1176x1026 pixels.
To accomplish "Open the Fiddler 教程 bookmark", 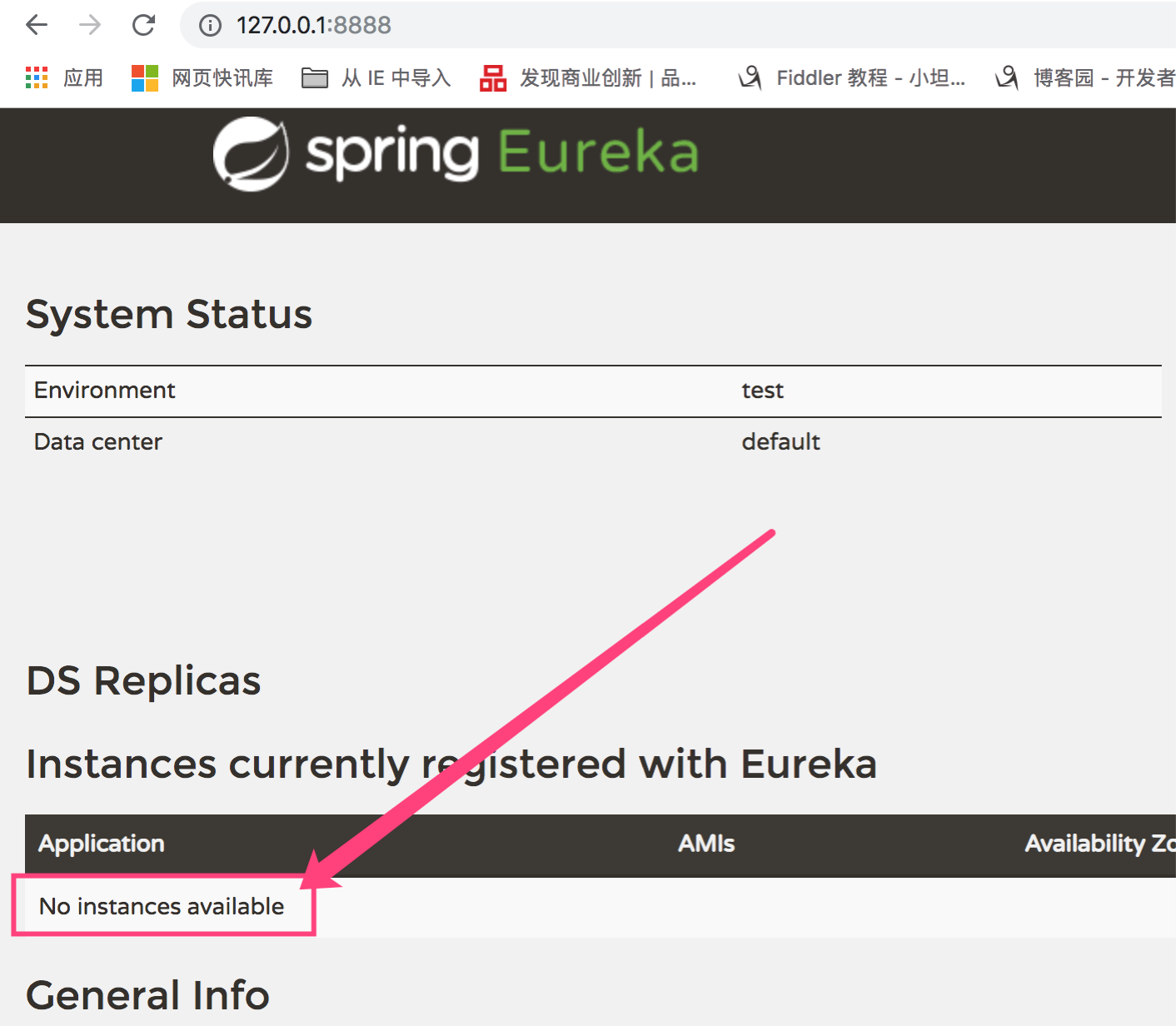I will click(852, 77).
